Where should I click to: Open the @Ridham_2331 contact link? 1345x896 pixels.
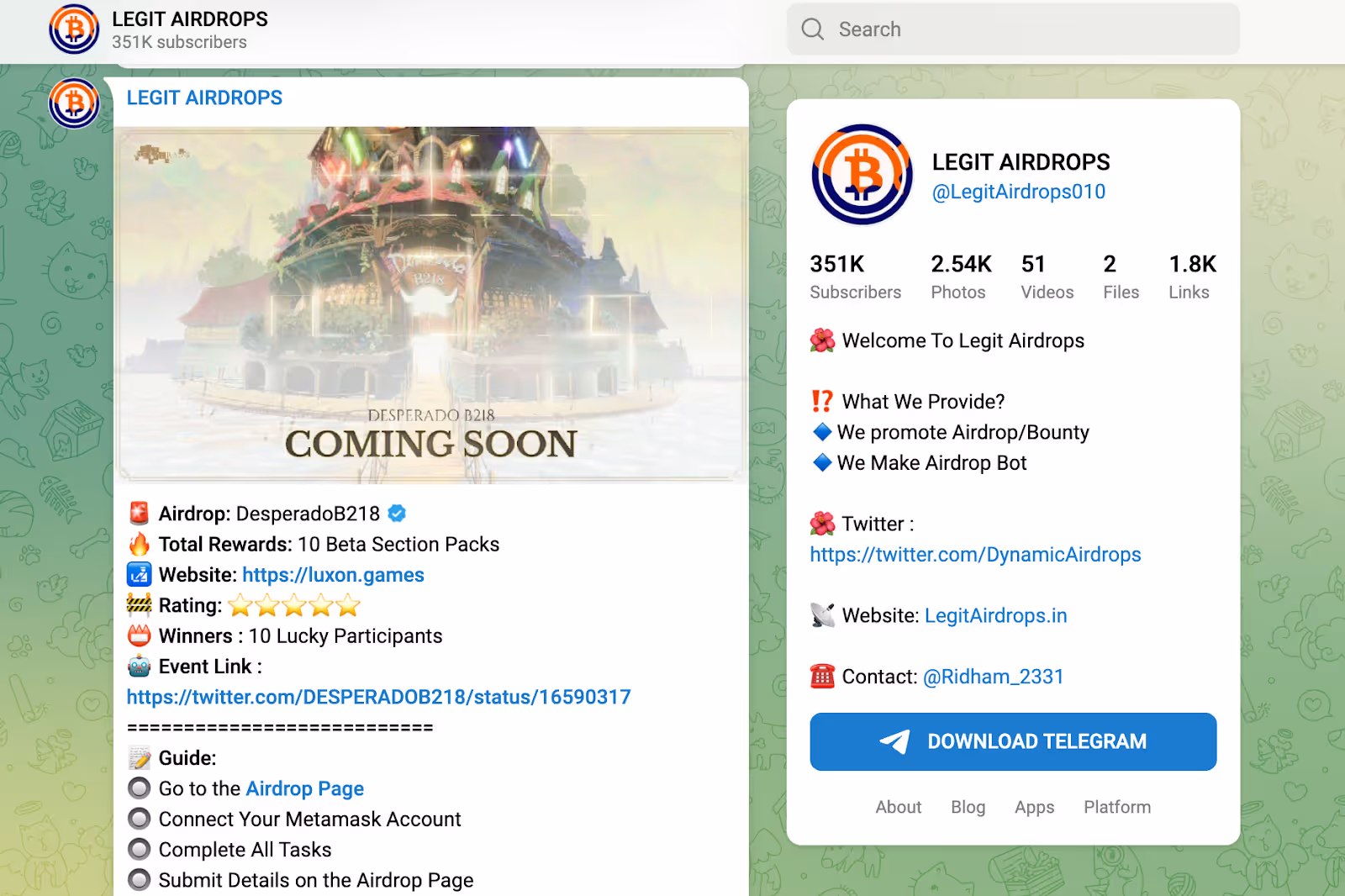point(994,677)
